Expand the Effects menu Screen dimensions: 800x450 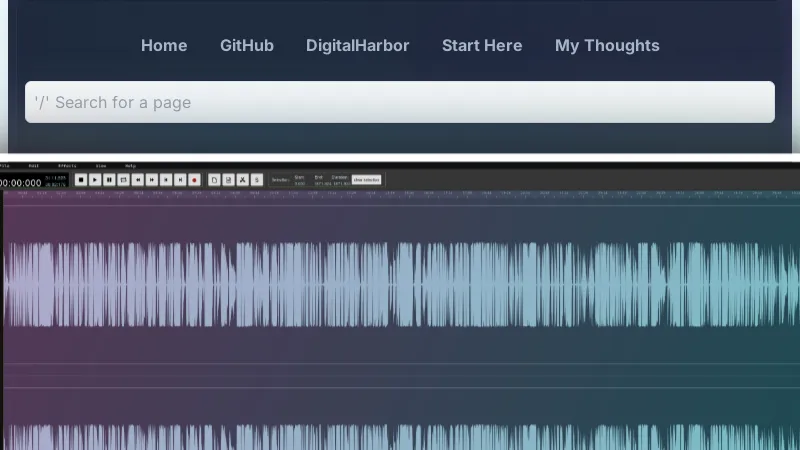(68, 165)
